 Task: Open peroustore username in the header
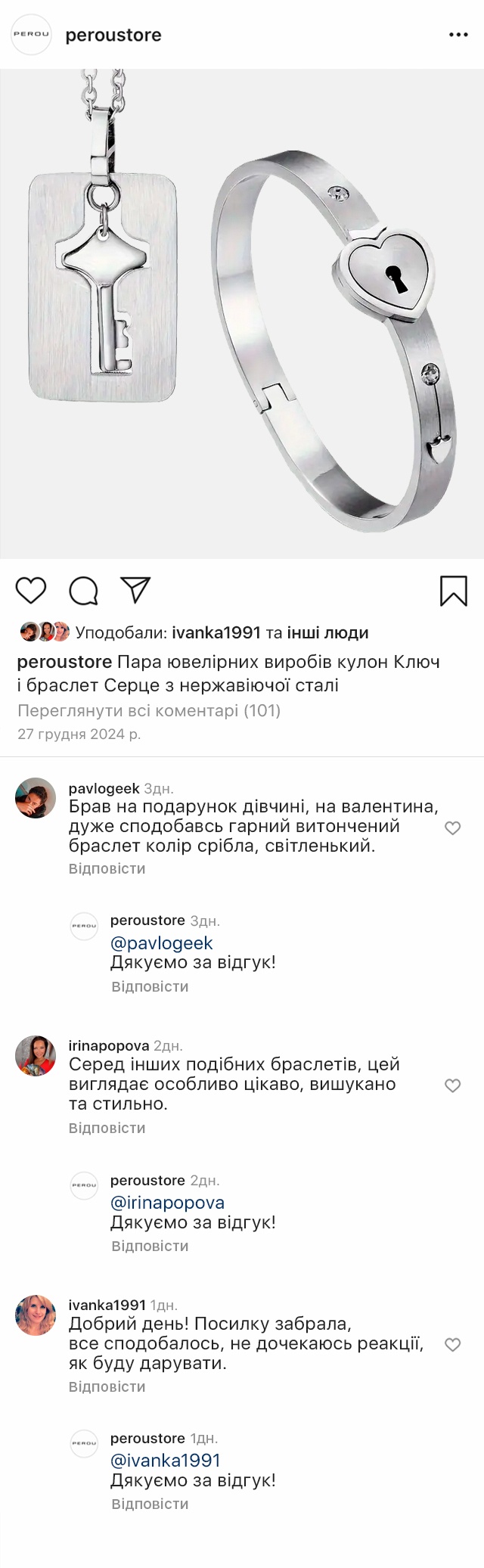(x=113, y=36)
